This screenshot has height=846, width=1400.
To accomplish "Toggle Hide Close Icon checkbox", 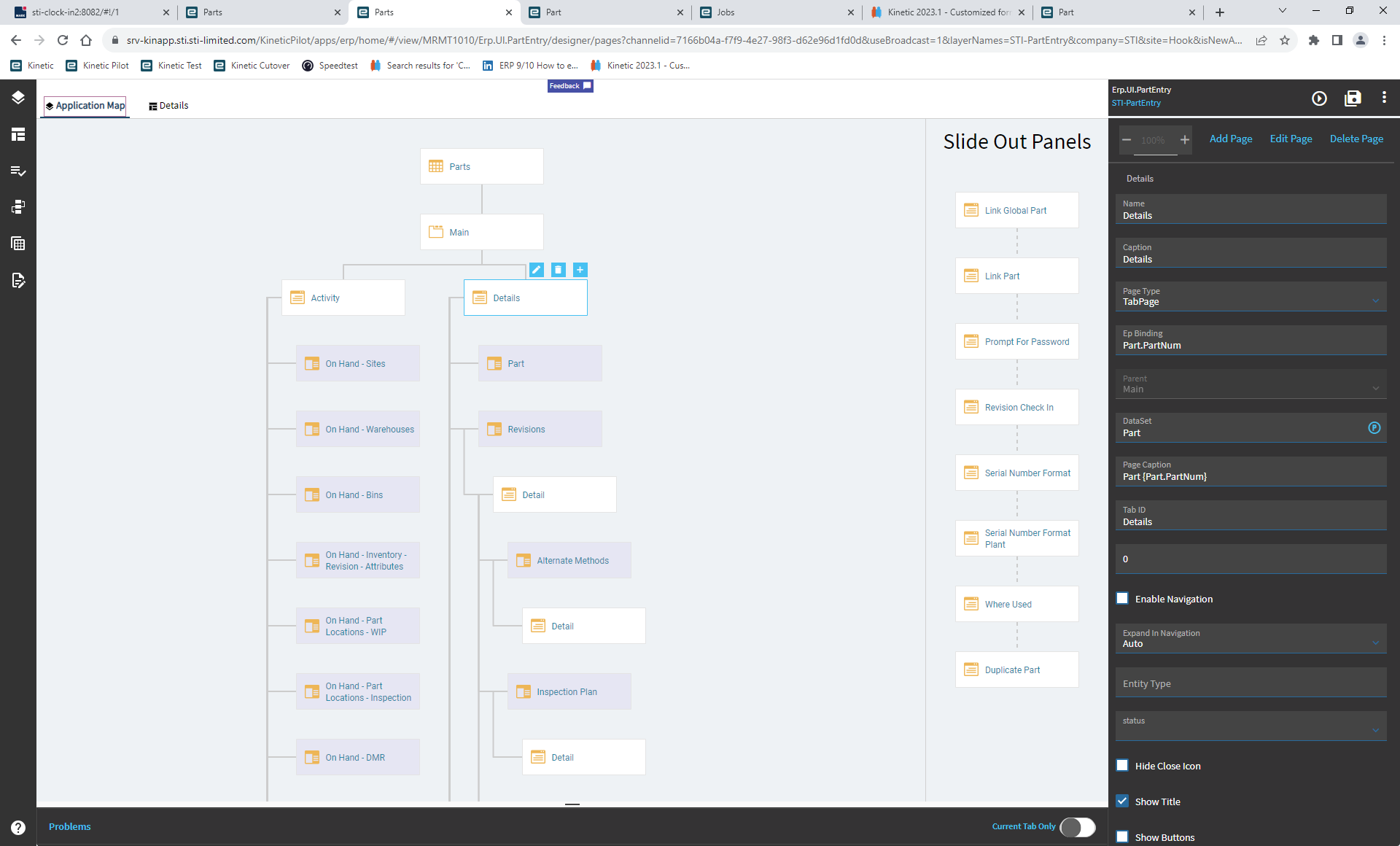I will tap(1122, 766).
